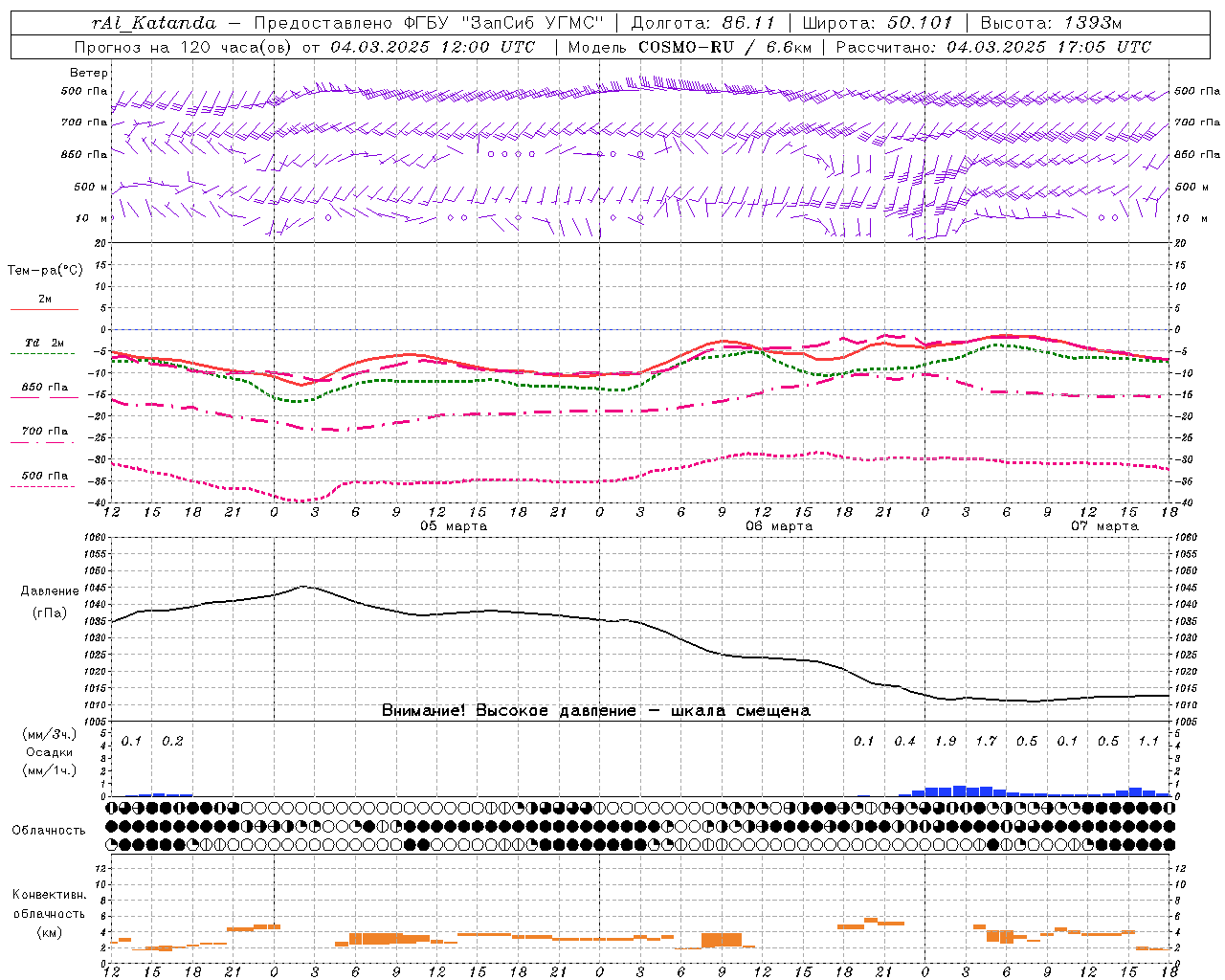Viewport: 1225px width, 980px height.
Task: Click the Высота: 1393м header value
Action: (x=1051, y=23)
